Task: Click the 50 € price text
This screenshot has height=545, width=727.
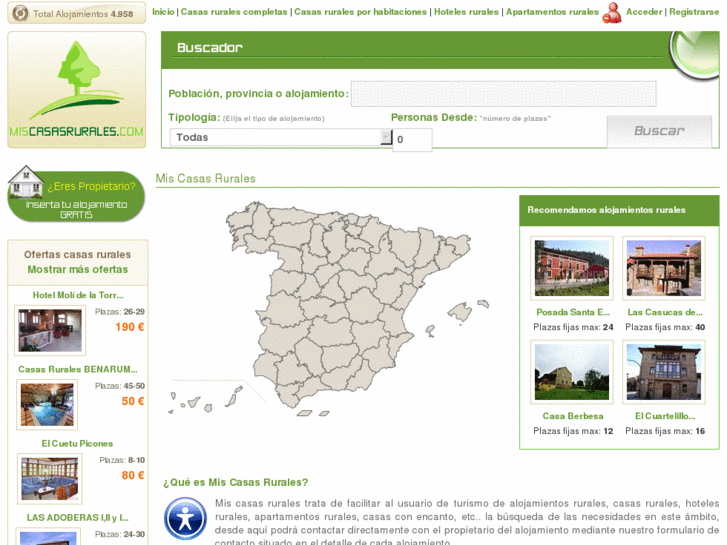Action: [133, 401]
